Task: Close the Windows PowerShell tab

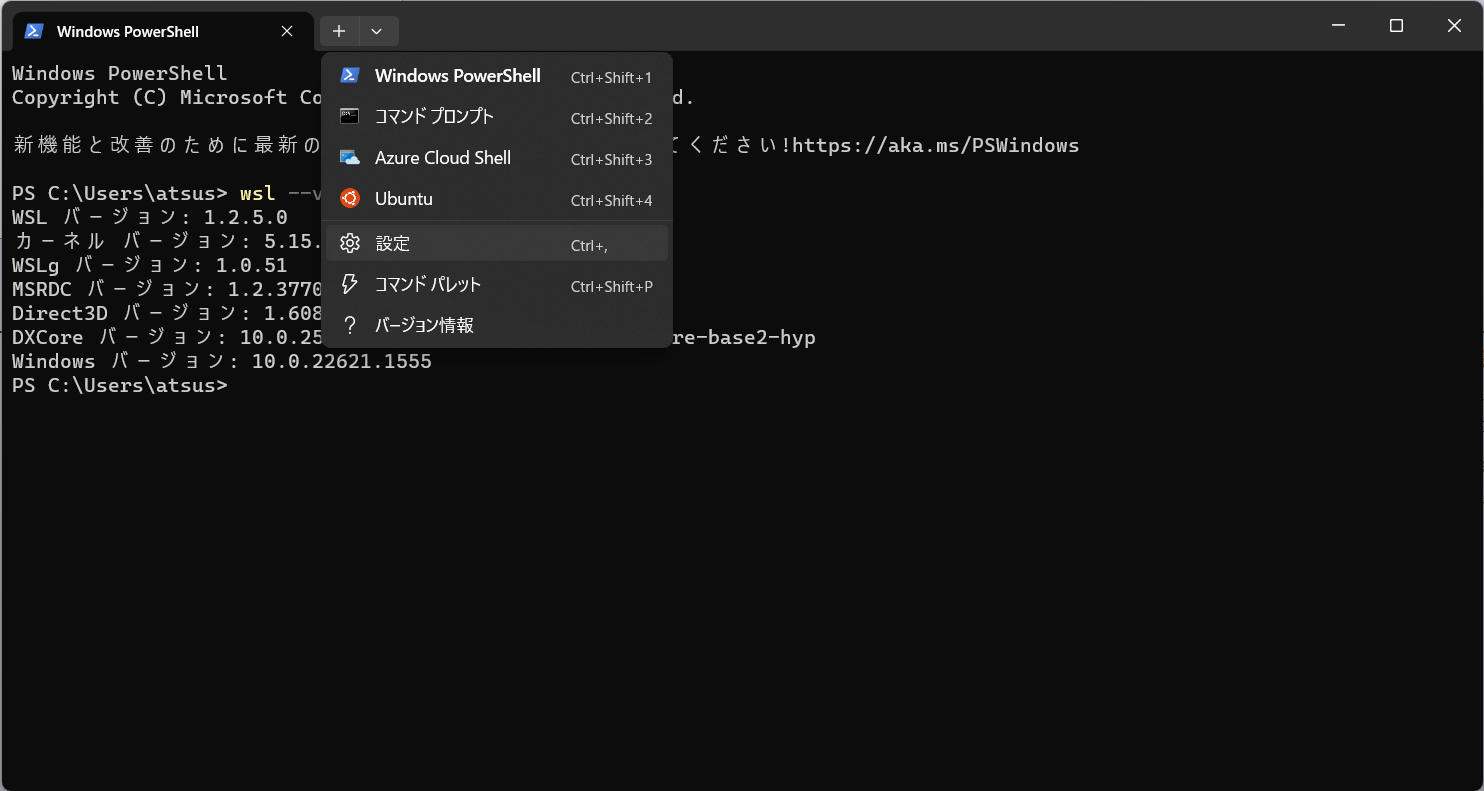Action: tap(287, 31)
